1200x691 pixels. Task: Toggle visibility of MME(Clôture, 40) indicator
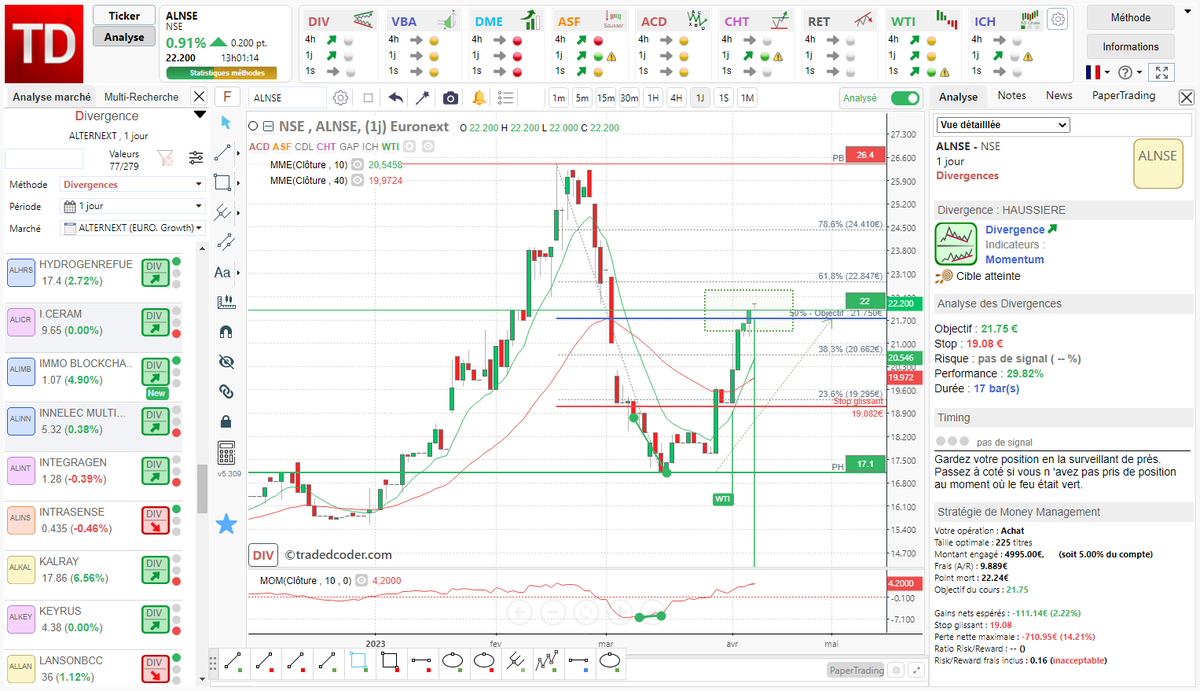358,180
